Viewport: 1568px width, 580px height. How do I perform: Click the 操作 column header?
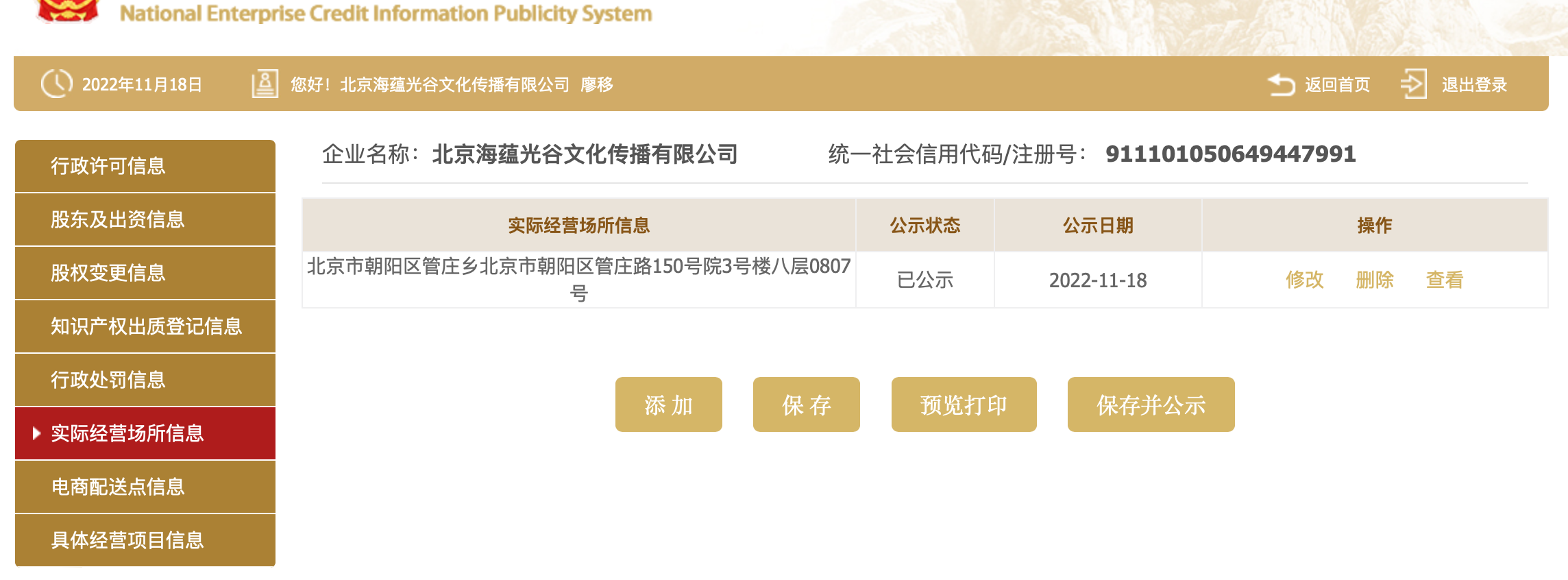pos(1375,226)
